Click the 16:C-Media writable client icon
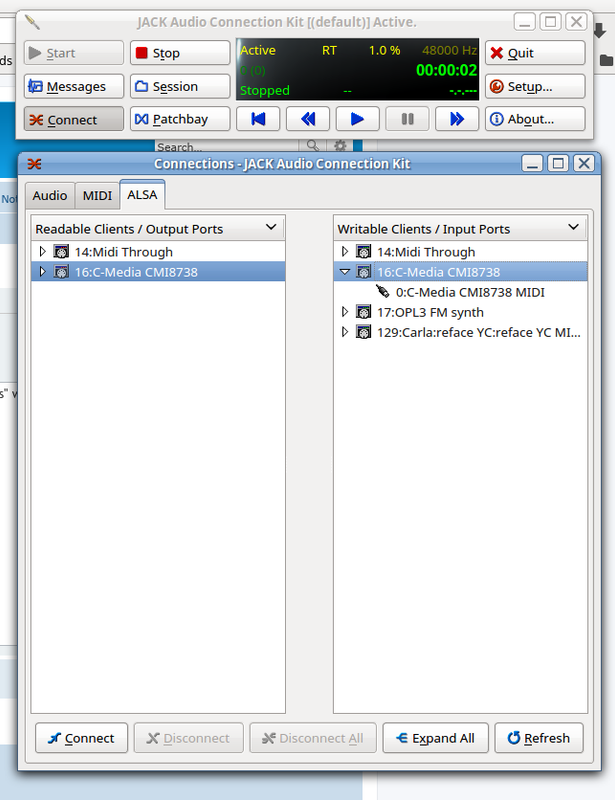This screenshot has width=615, height=800. (x=363, y=271)
